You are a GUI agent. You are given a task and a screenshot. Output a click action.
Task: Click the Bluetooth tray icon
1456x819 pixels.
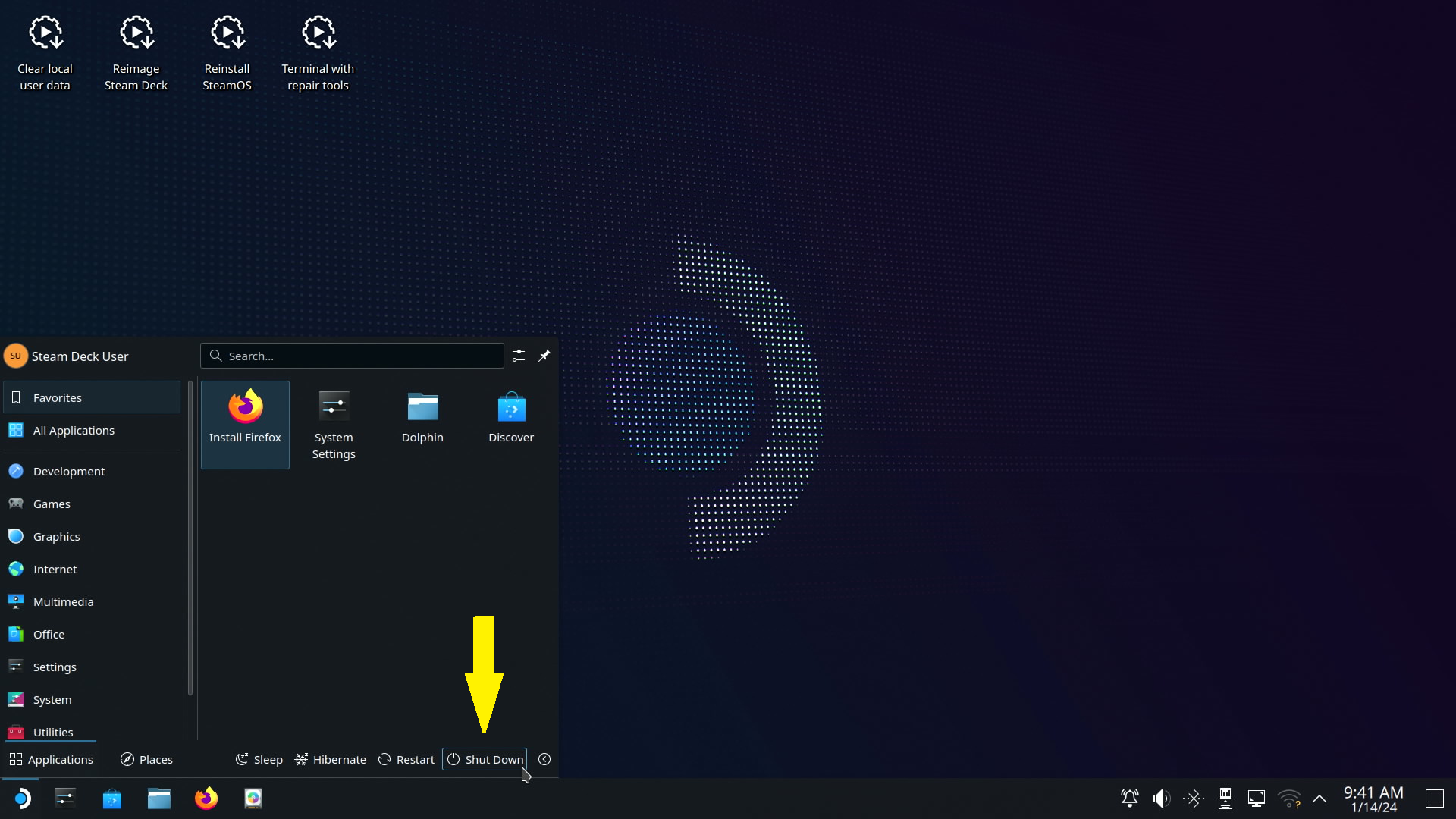tap(1194, 798)
